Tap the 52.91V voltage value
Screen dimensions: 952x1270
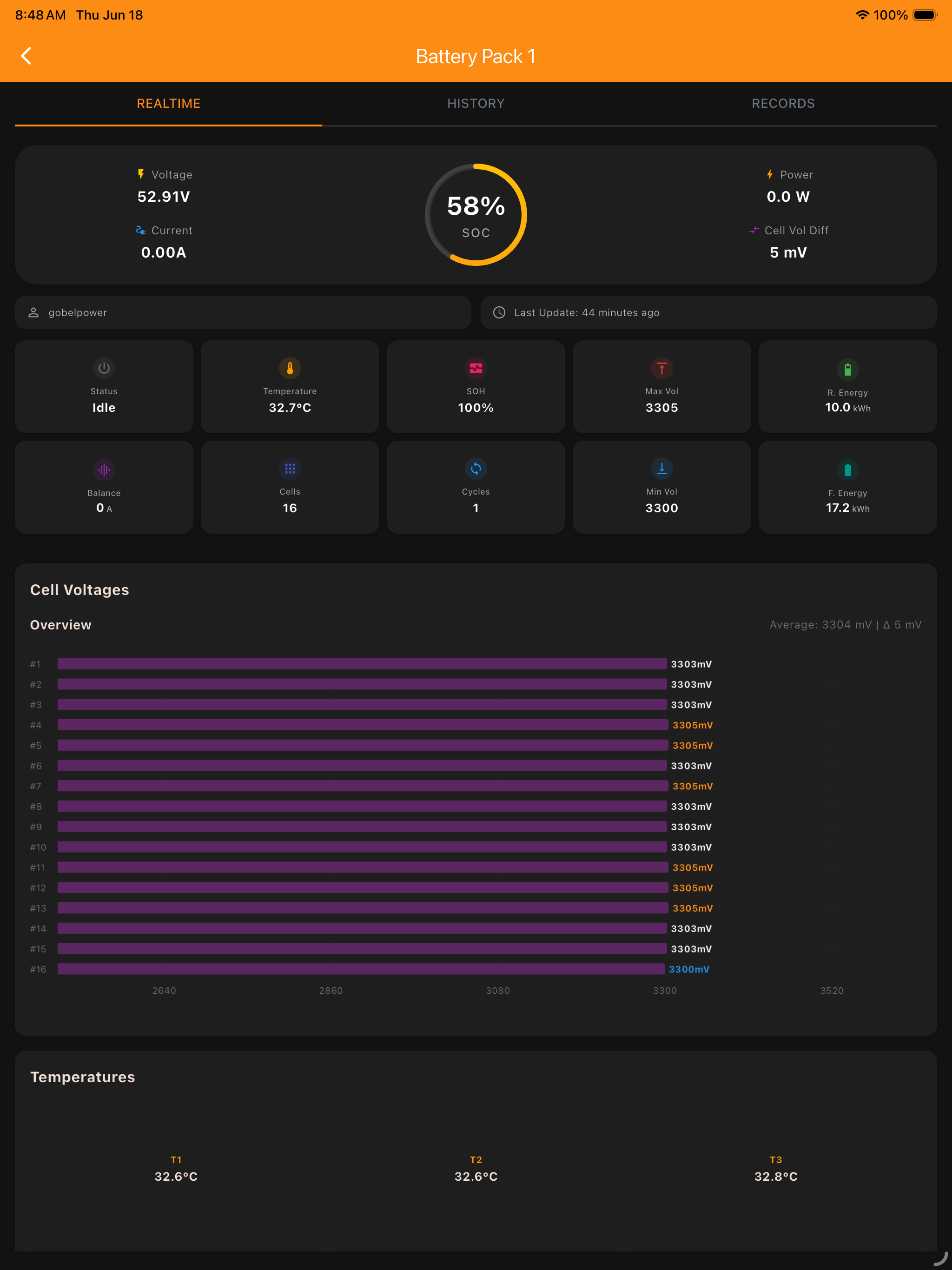coord(164,196)
